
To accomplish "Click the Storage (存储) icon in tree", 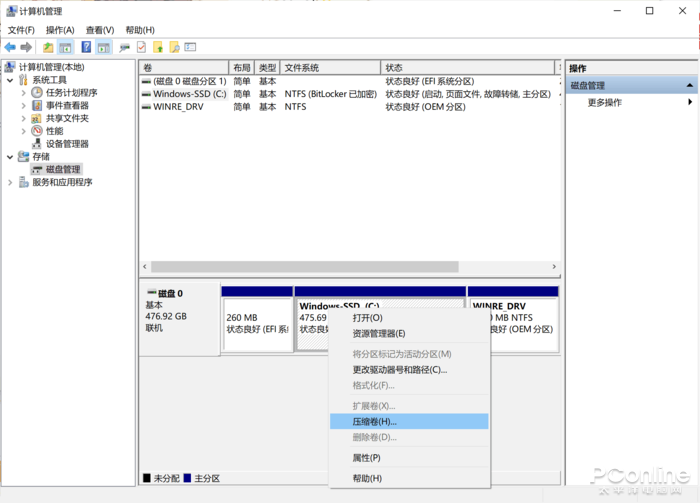I will [24, 156].
